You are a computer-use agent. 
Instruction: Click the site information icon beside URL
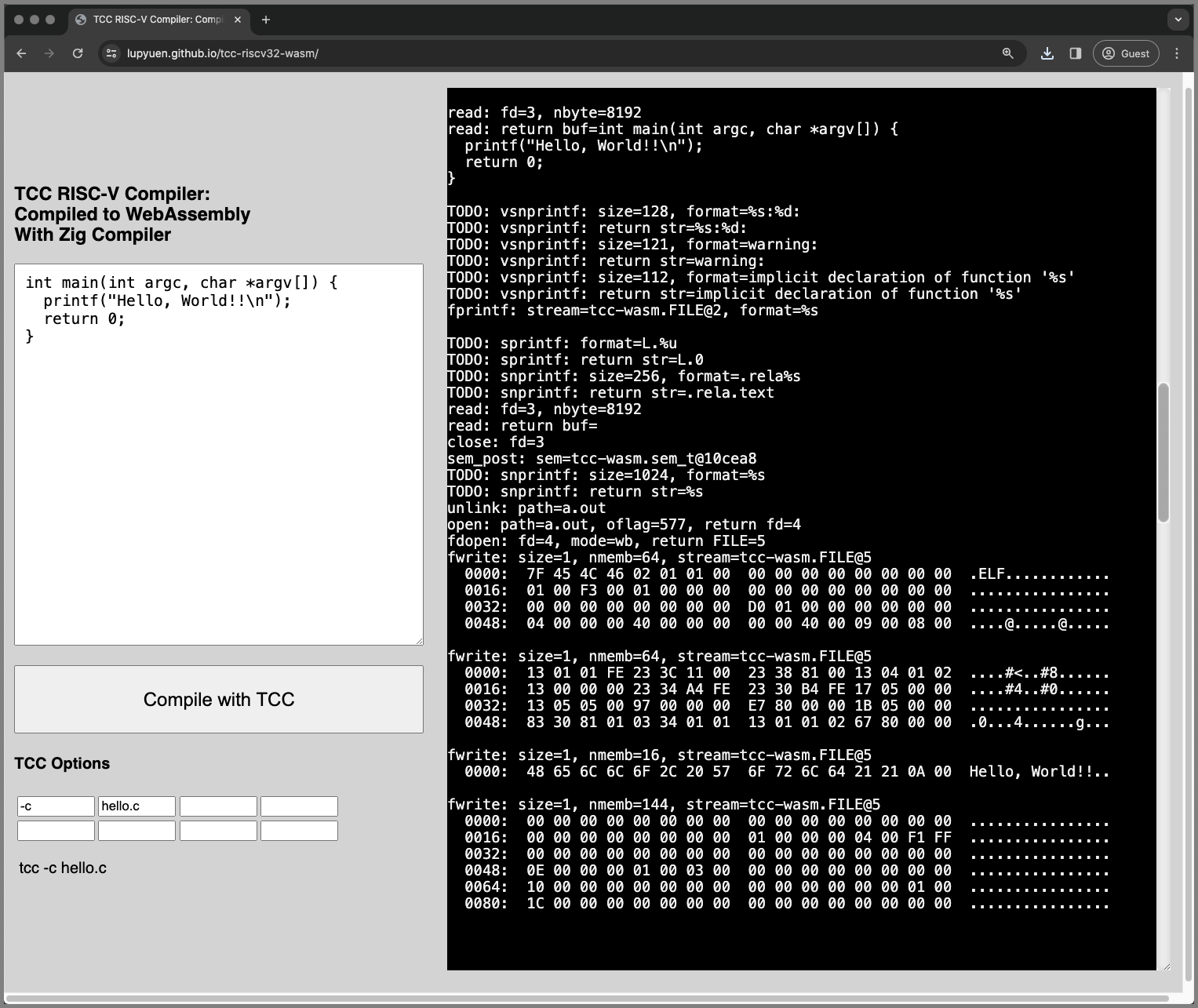click(111, 53)
